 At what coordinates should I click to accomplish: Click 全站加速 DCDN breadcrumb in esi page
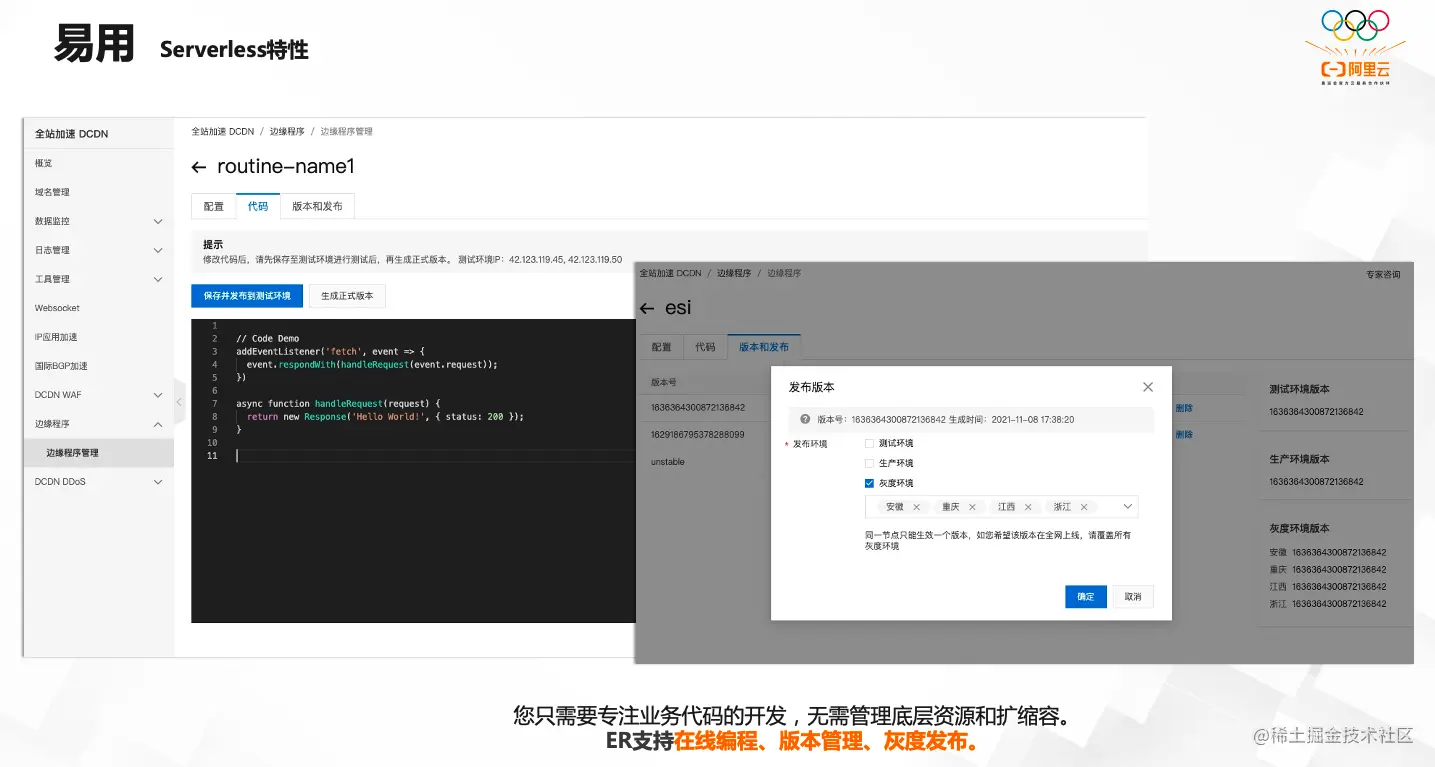(670, 273)
